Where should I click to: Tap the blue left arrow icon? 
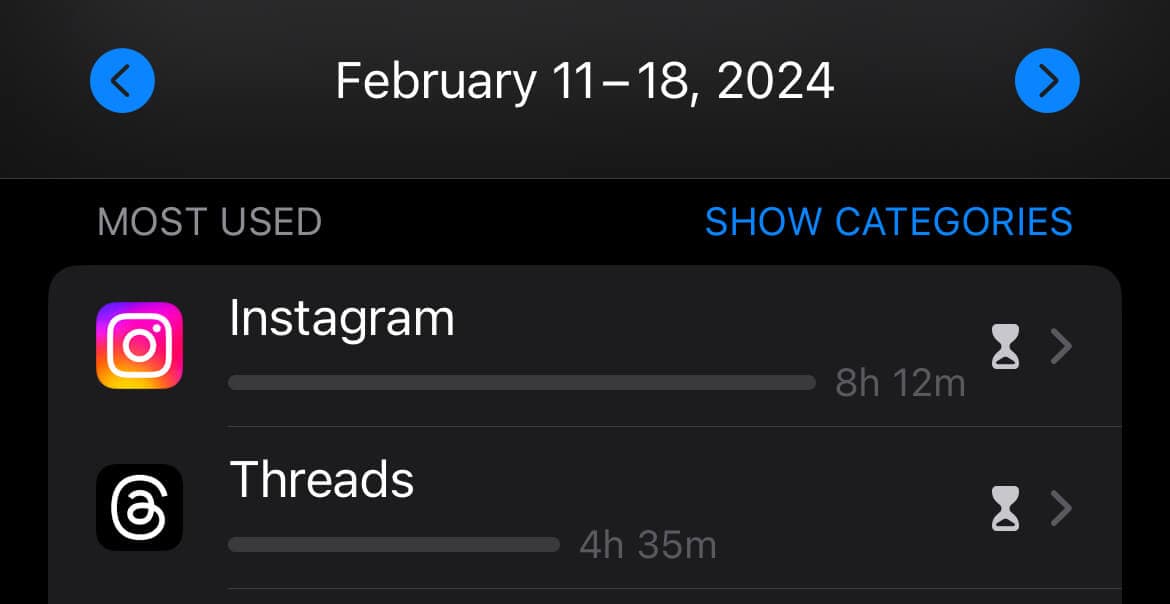(x=121, y=81)
